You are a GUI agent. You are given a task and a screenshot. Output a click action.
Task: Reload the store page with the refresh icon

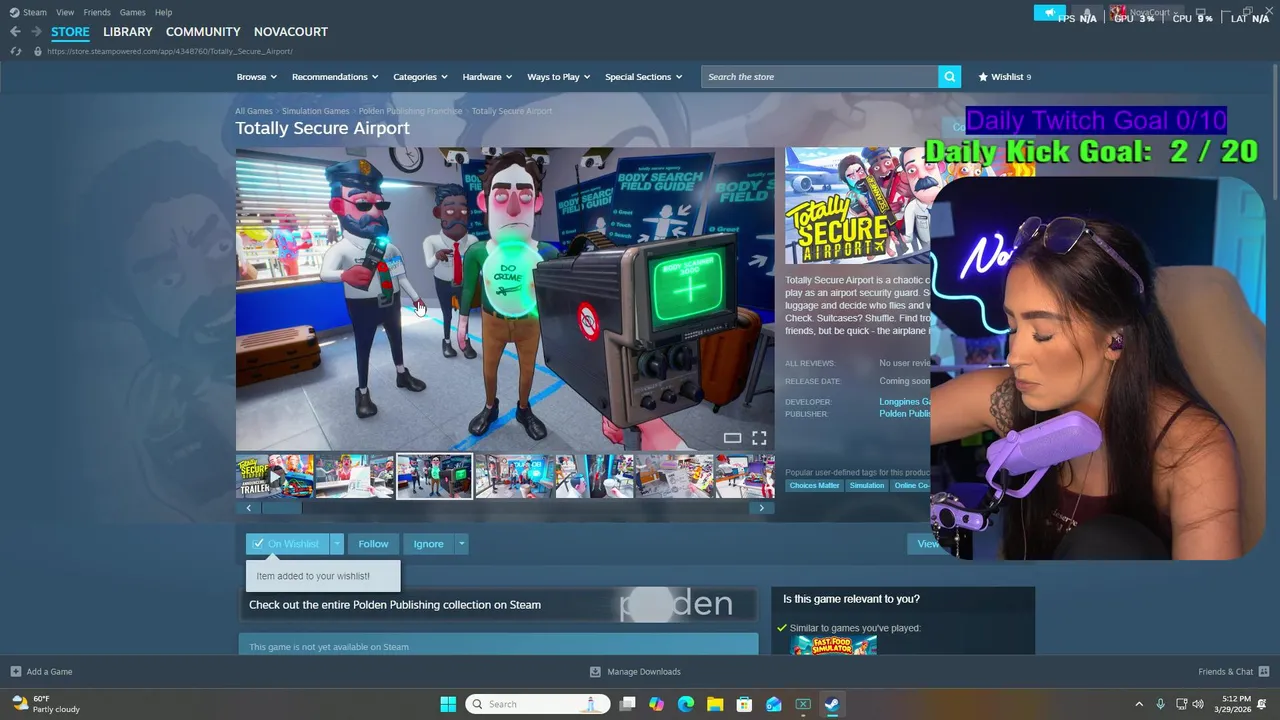[x=16, y=51]
